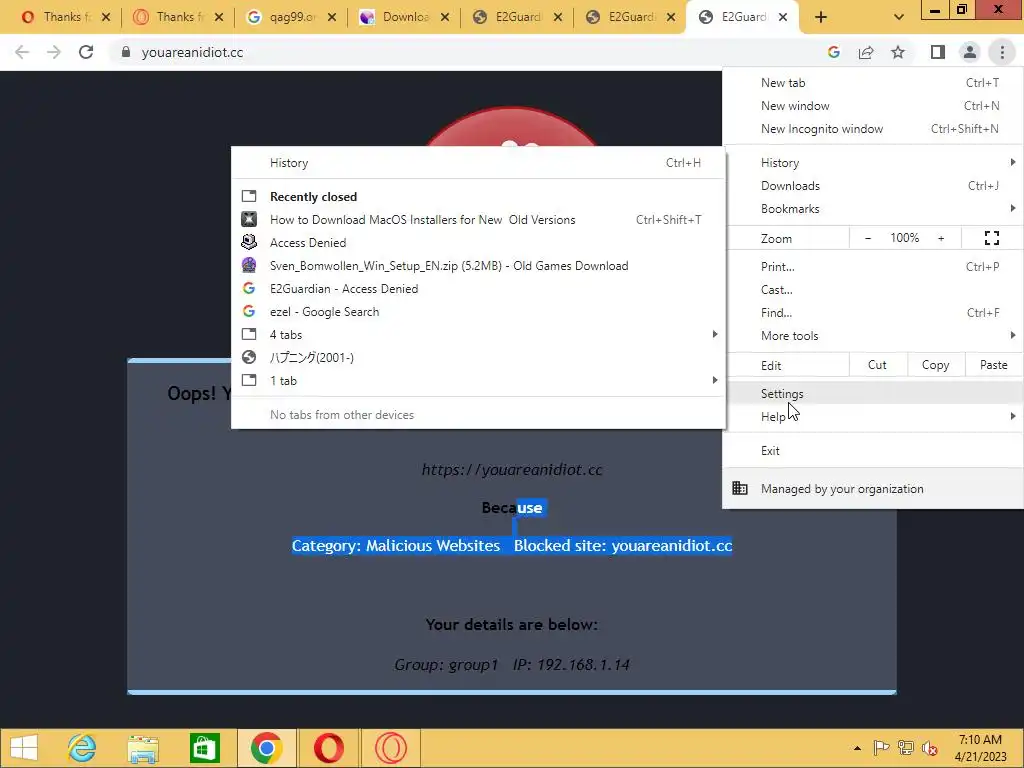Expand the 1 tab recently closed group
Viewport: 1024px width, 768px height.
tap(478, 381)
